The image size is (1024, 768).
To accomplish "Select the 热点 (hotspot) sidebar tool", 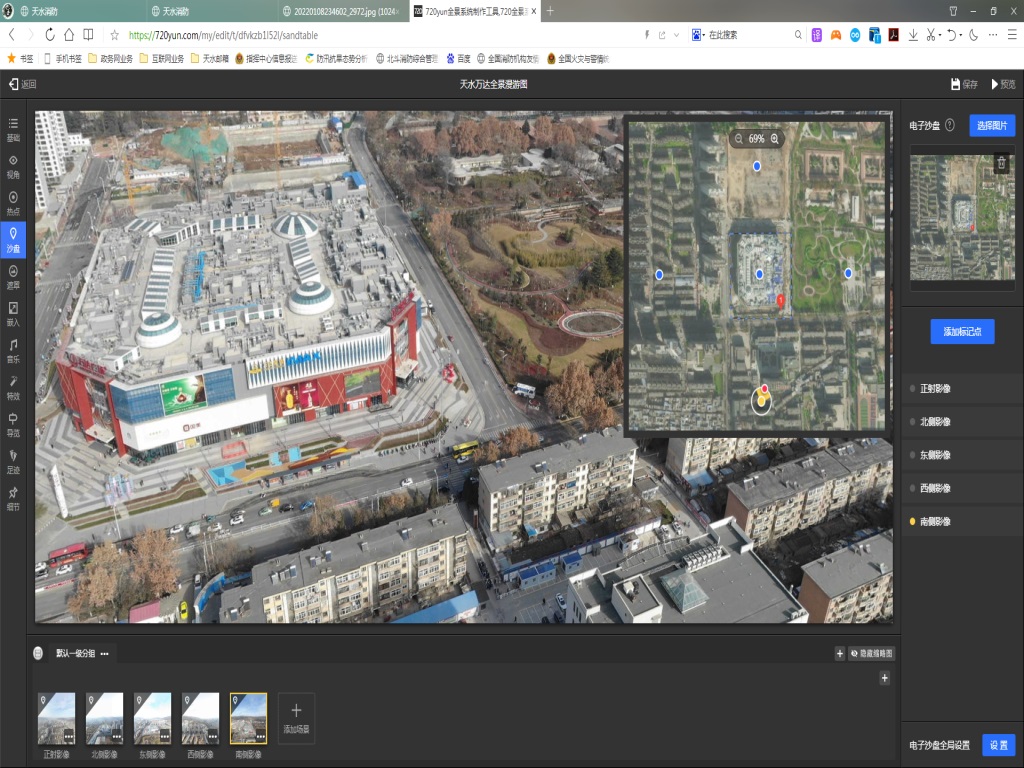I will 13,202.
